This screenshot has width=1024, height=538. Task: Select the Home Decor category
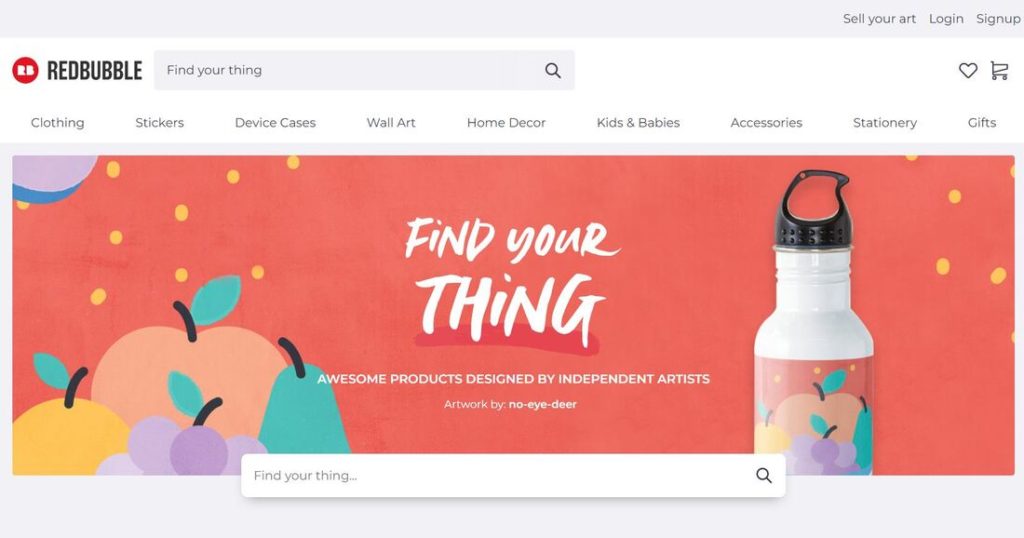[x=506, y=123]
